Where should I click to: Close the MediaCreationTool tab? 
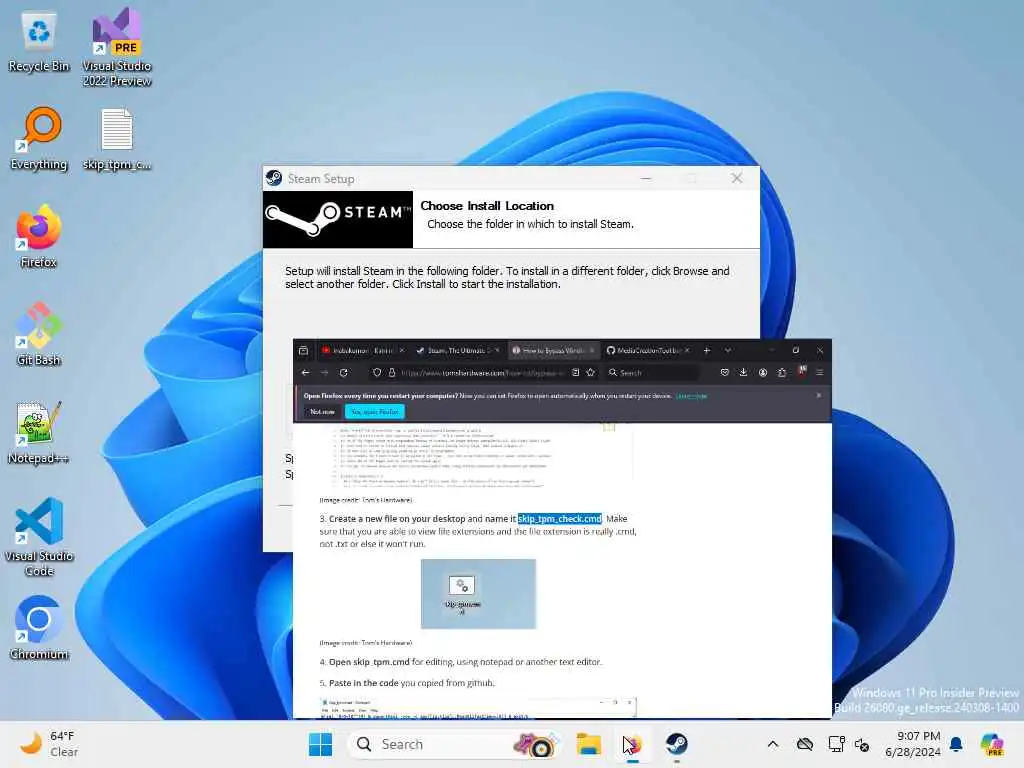pyautogui.click(x=686, y=351)
